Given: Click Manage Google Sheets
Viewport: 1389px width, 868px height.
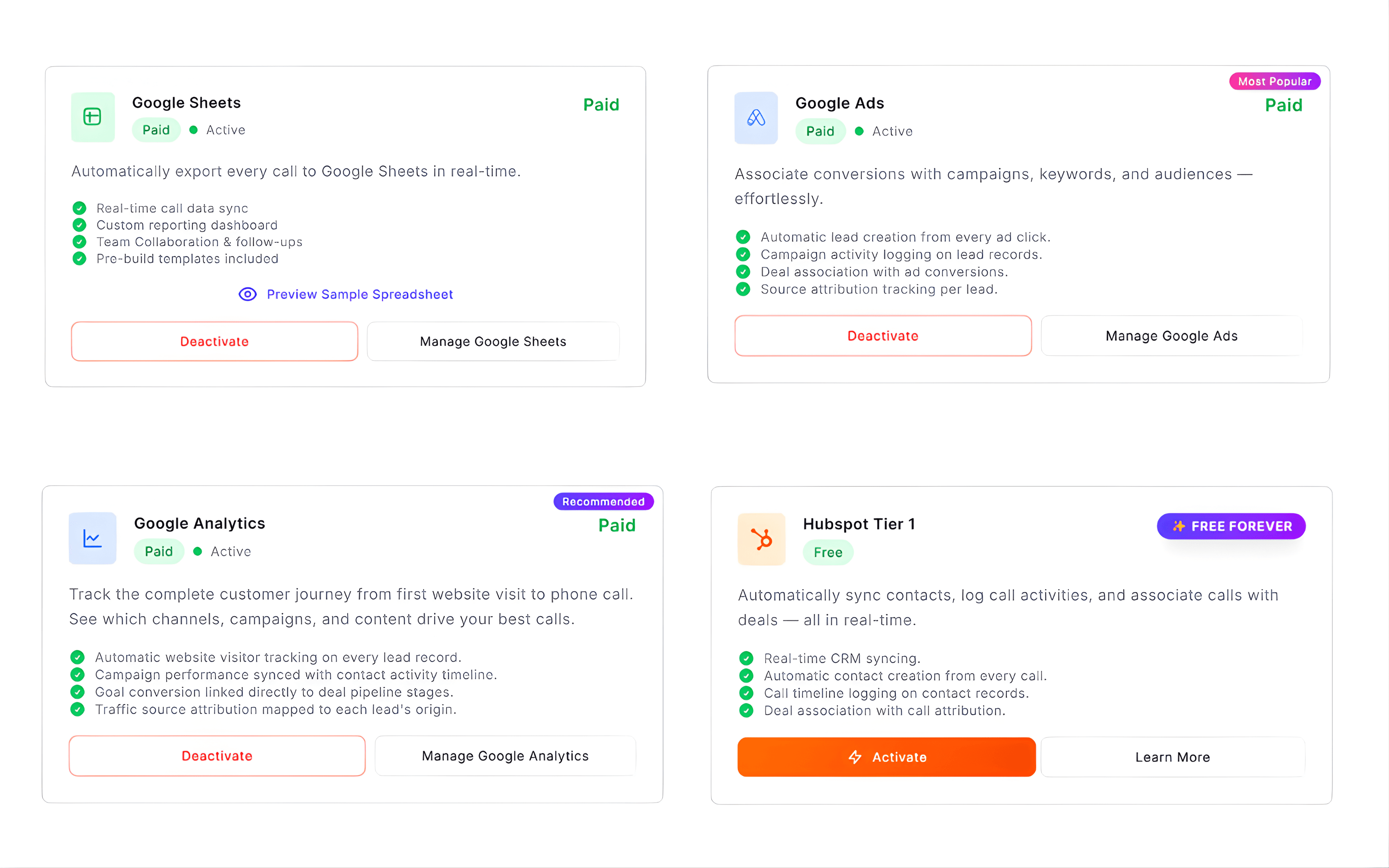Looking at the screenshot, I should pos(492,341).
